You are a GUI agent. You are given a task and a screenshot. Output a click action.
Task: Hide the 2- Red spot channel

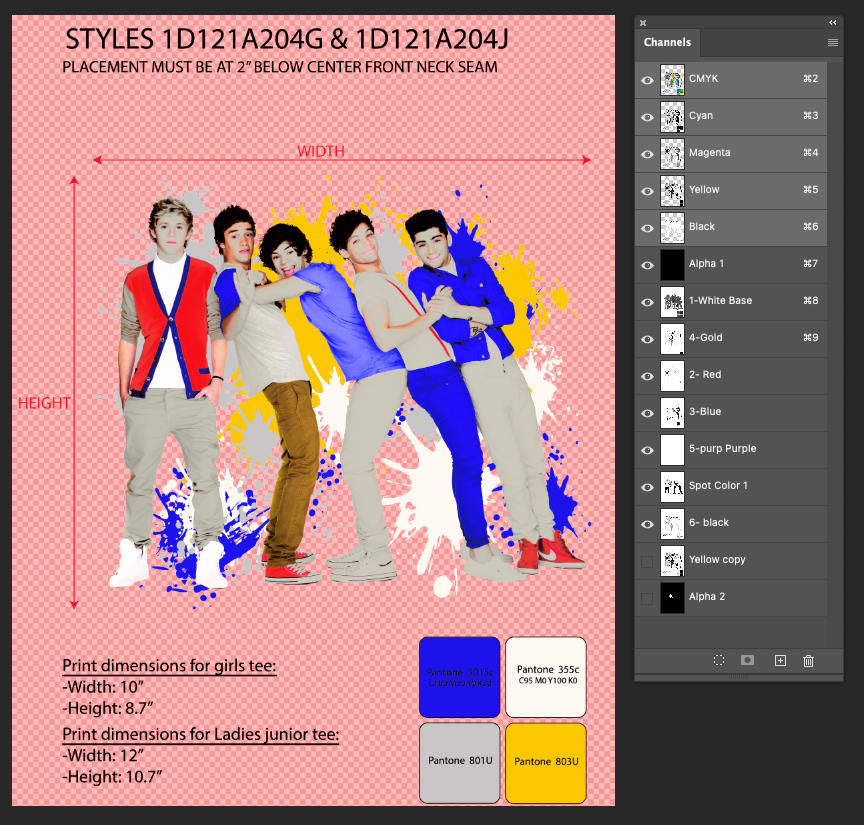point(647,376)
